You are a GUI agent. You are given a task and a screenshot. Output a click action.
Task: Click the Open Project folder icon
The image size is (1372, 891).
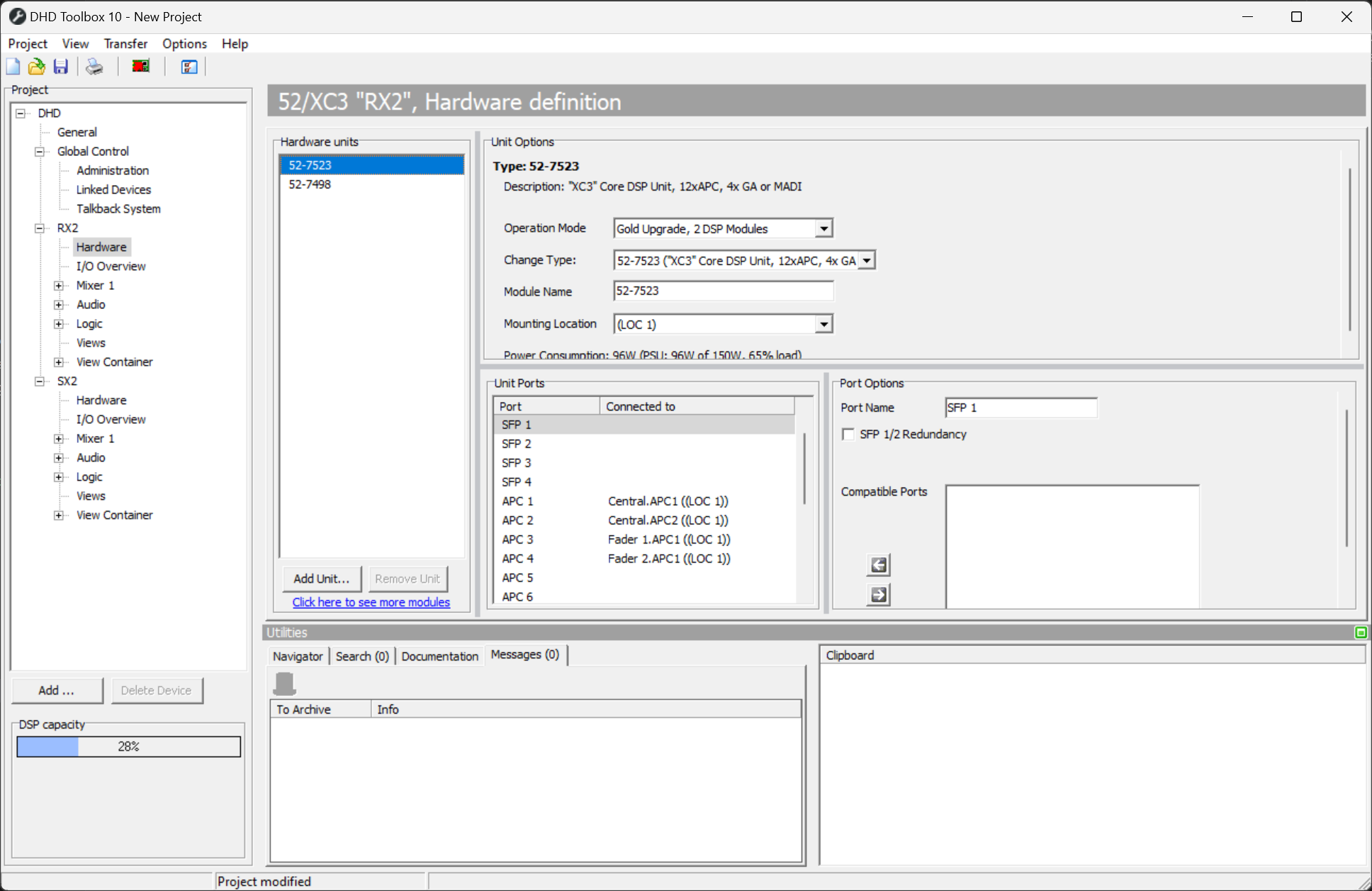36,67
